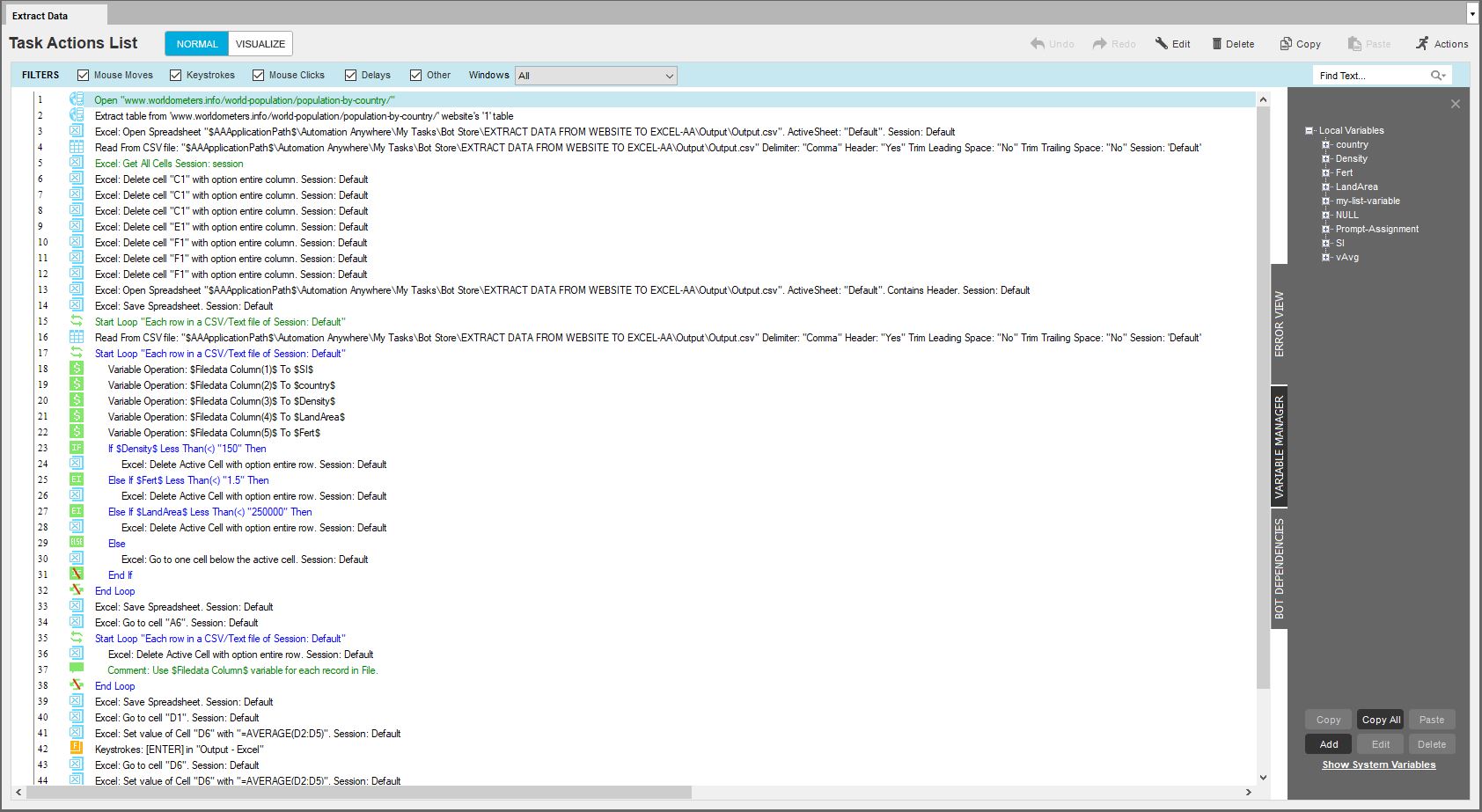Image resolution: width=1482 pixels, height=812 pixels.
Task: Click Show System Variables link
Action: point(1378,764)
